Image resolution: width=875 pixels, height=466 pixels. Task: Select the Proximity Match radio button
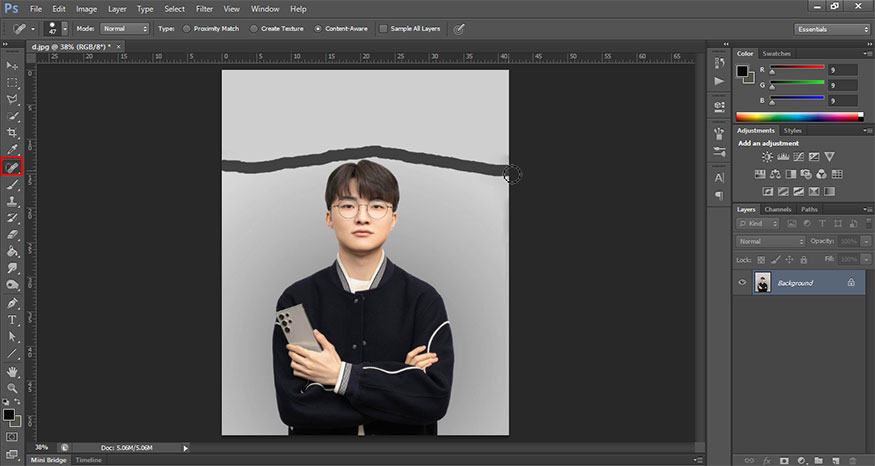click(186, 28)
